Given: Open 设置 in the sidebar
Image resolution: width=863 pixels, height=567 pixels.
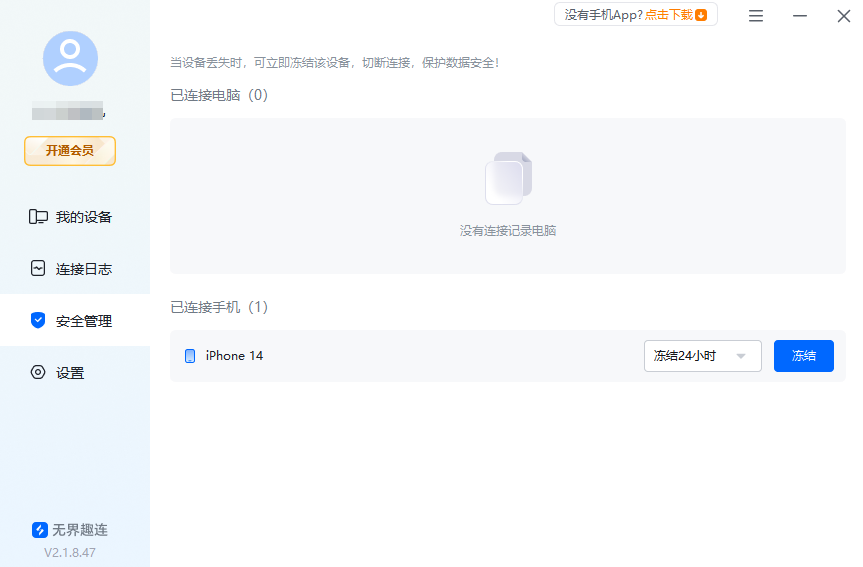Looking at the screenshot, I should coord(75,373).
